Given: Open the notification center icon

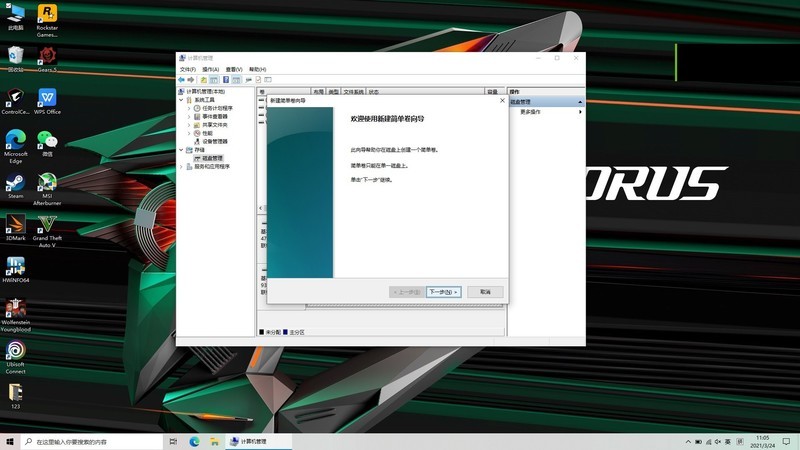Looking at the screenshot, I should point(786,441).
